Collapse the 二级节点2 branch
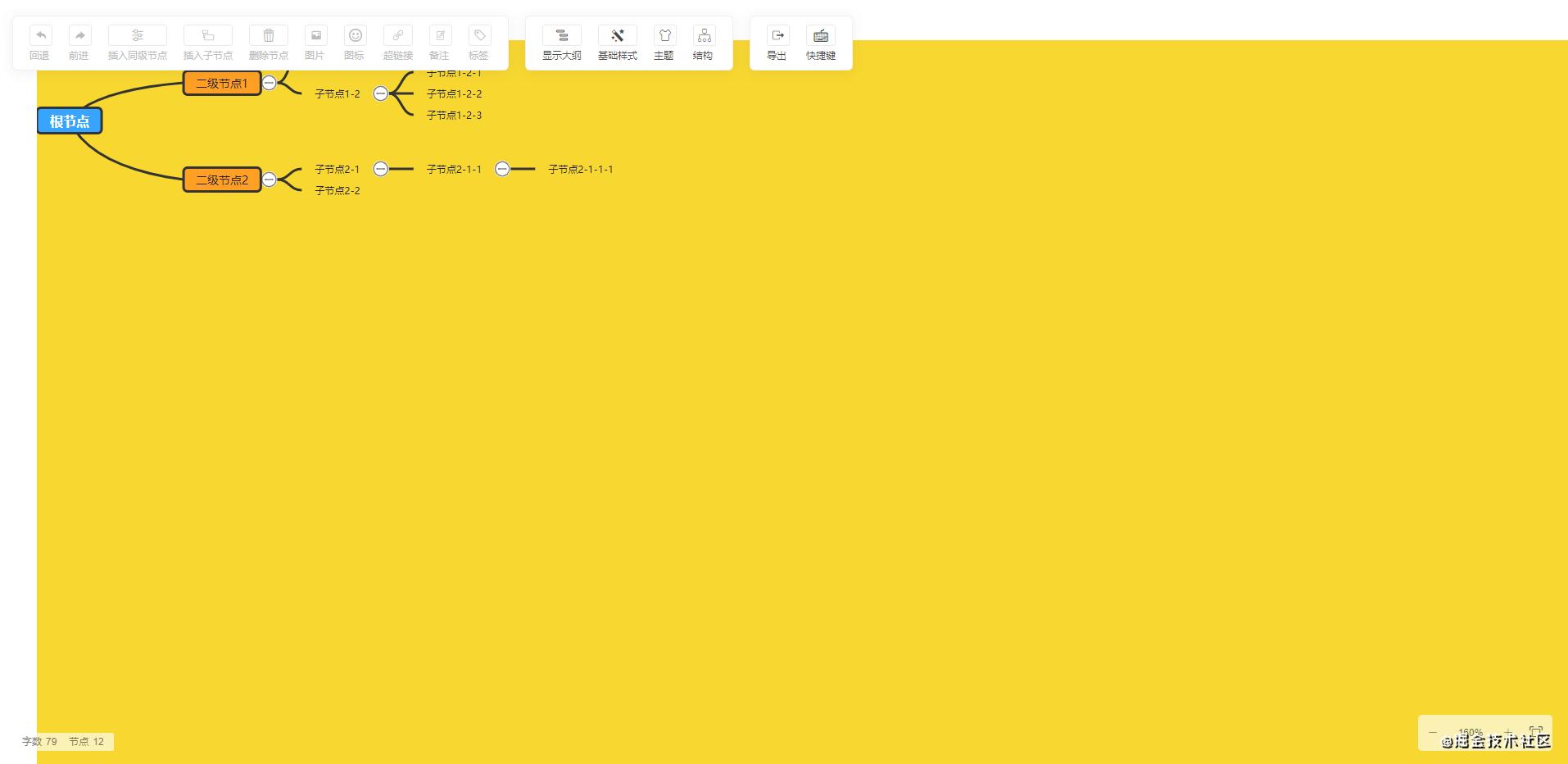The height and width of the screenshot is (764, 1568). tap(269, 180)
